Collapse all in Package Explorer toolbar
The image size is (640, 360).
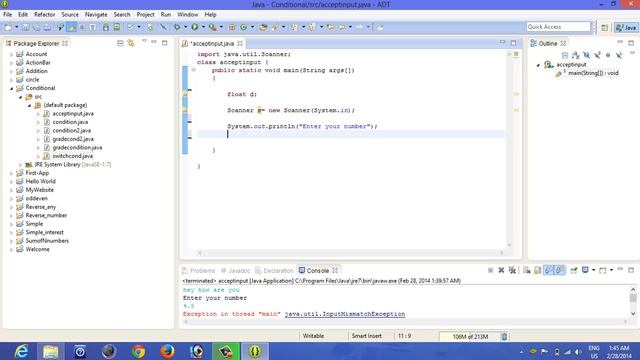(120, 43)
